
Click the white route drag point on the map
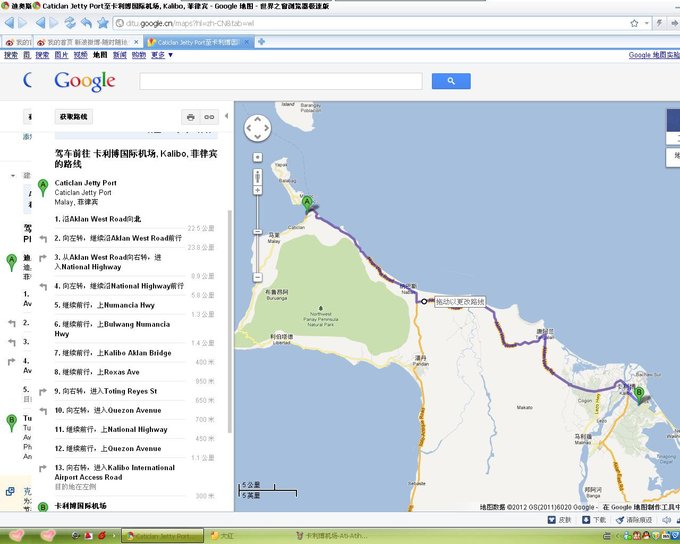(424, 301)
